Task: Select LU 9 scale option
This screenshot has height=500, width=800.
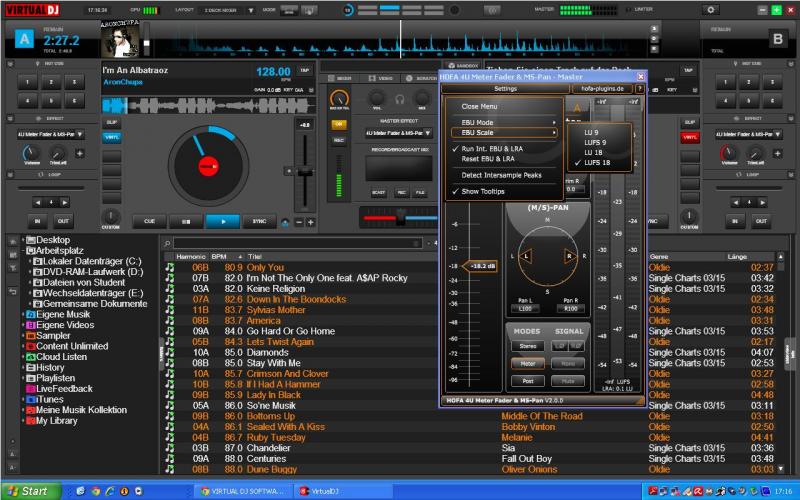Action: [591, 132]
